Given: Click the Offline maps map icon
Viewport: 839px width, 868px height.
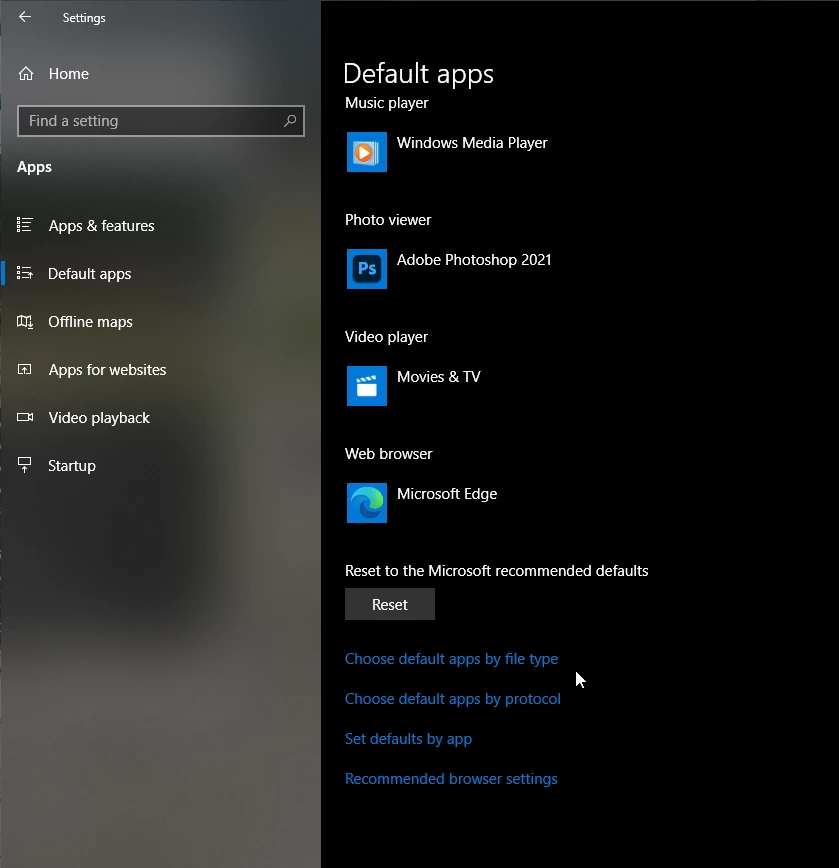Looking at the screenshot, I should point(24,321).
